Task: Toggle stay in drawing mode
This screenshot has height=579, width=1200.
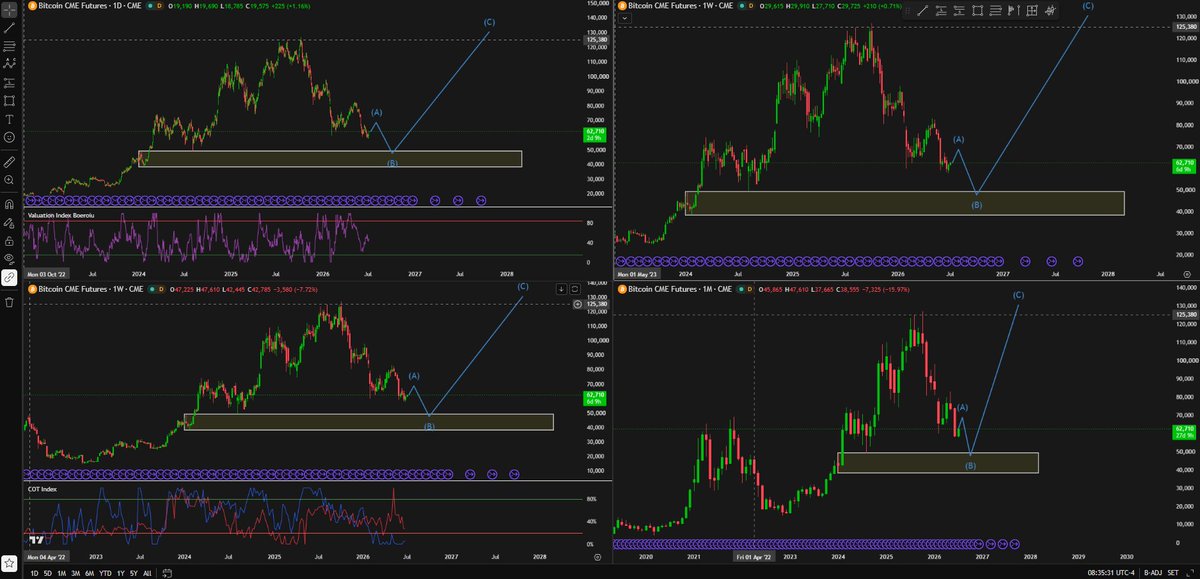Action: point(9,222)
